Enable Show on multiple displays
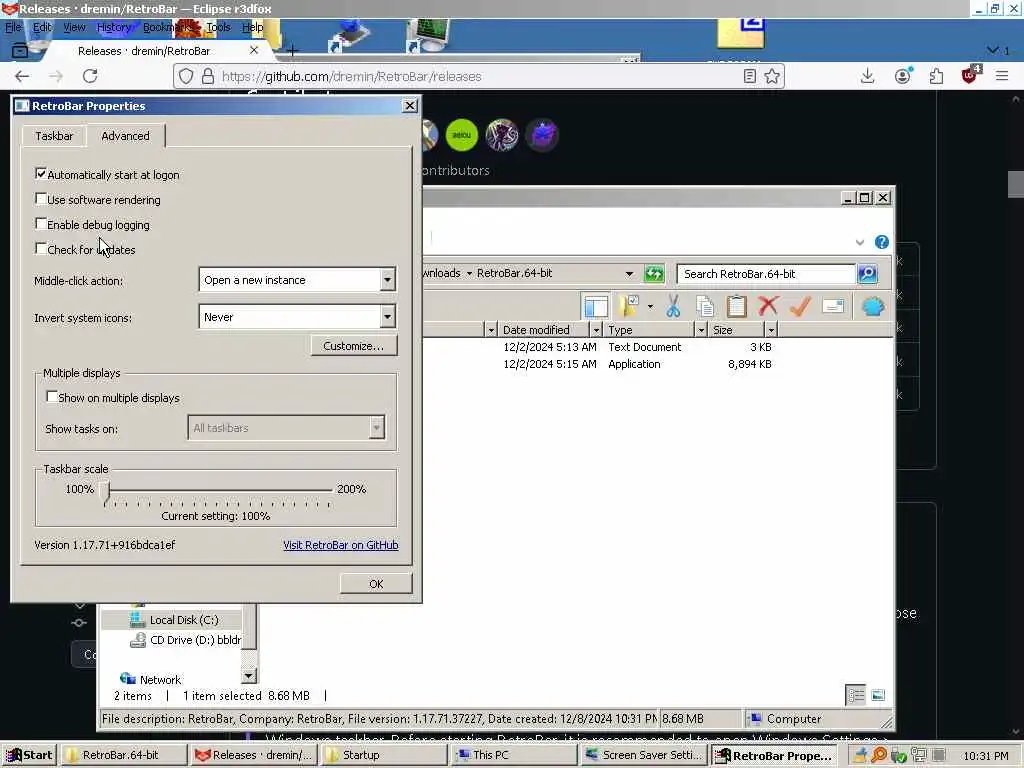Image resolution: width=1024 pixels, height=768 pixels. (52, 396)
